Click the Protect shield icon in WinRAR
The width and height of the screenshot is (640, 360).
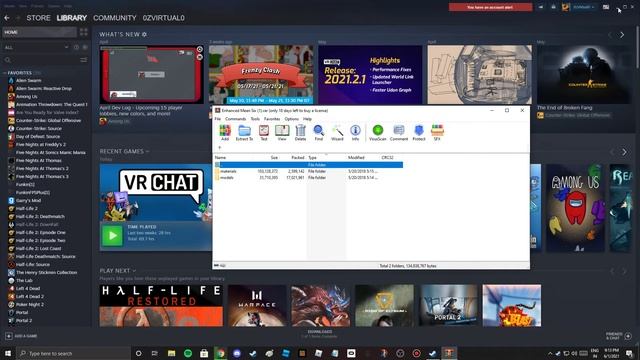click(x=419, y=133)
